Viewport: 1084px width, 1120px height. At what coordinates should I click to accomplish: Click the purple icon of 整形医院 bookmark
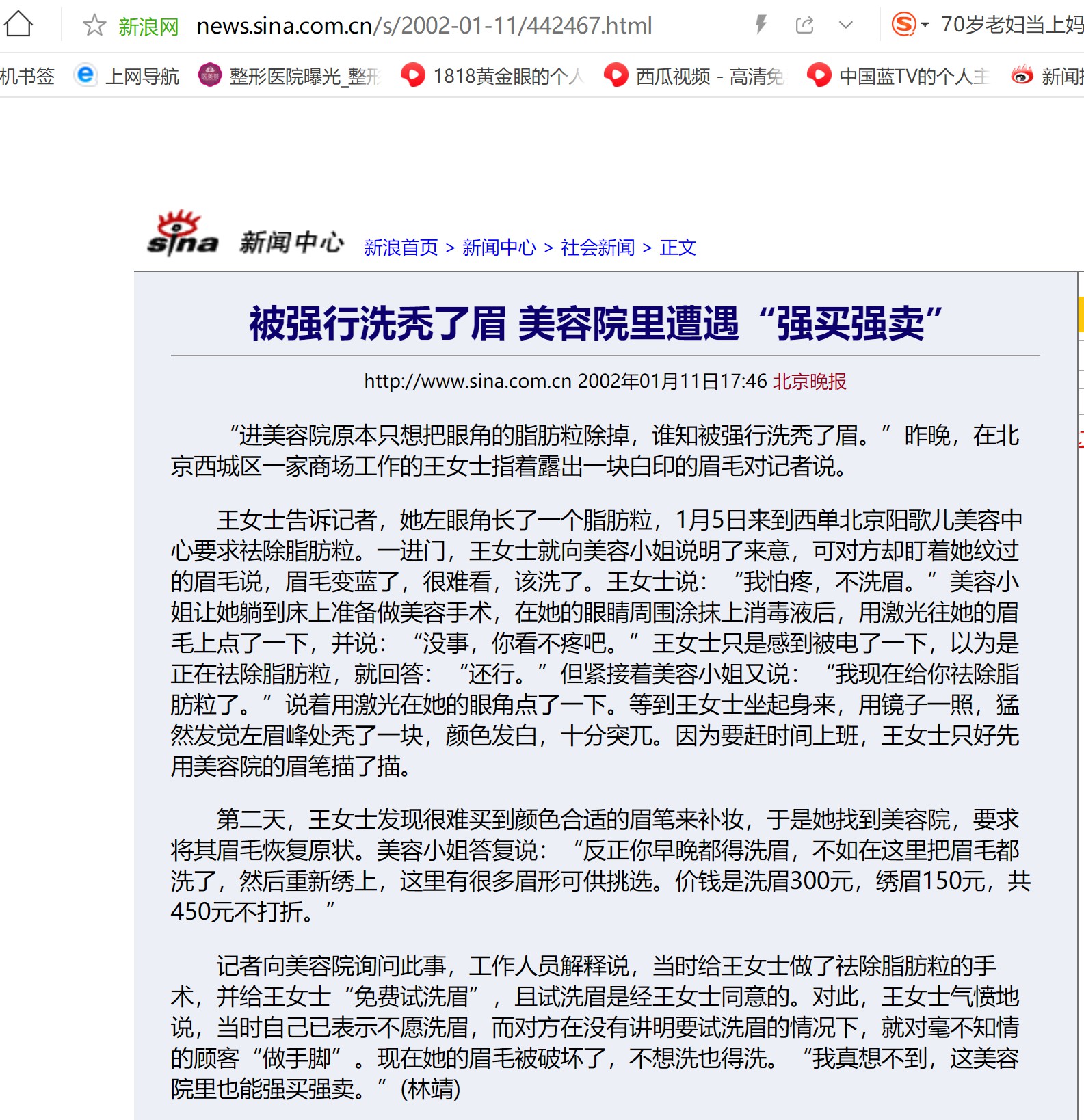(x=210, y=75)
